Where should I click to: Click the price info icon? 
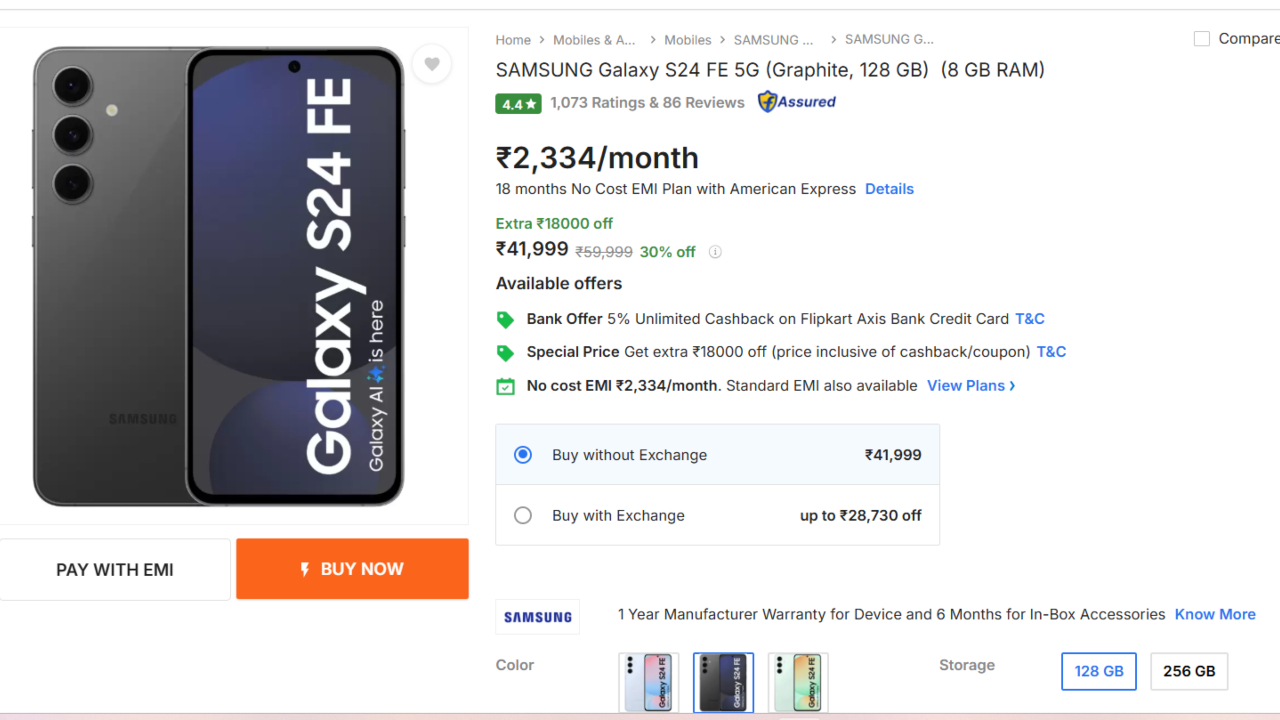(715, 252)
